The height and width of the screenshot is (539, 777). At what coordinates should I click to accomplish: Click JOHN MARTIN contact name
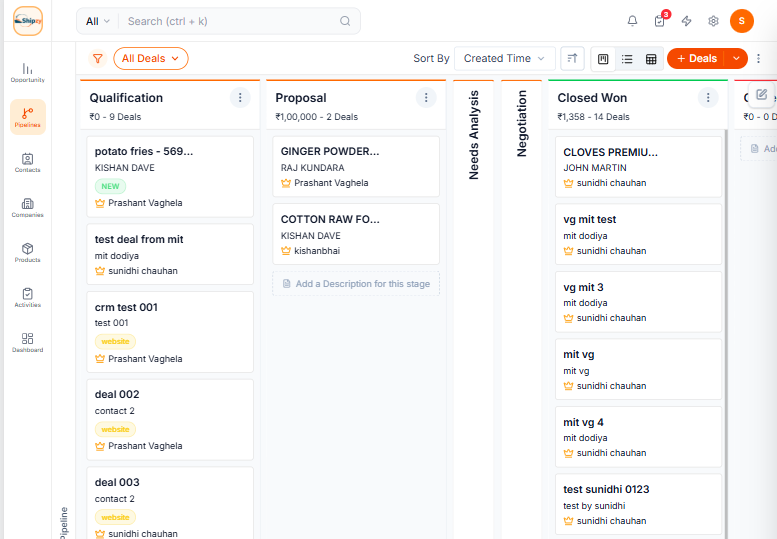(x=595, y=168)
